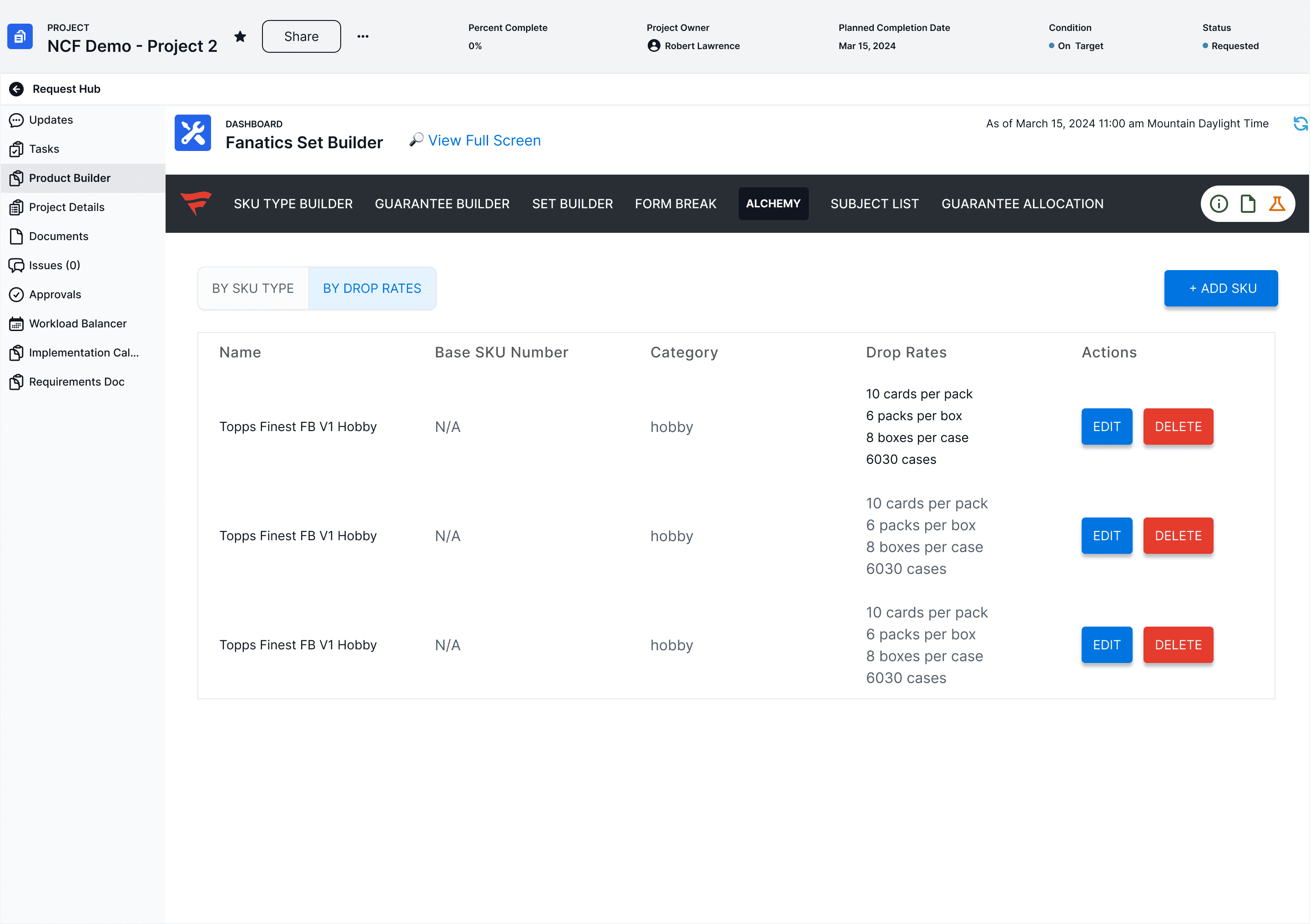Click the Fanatics red flag logo
Image resolution: width=1310 pixels, height=924 pixels.
(196, 203)
